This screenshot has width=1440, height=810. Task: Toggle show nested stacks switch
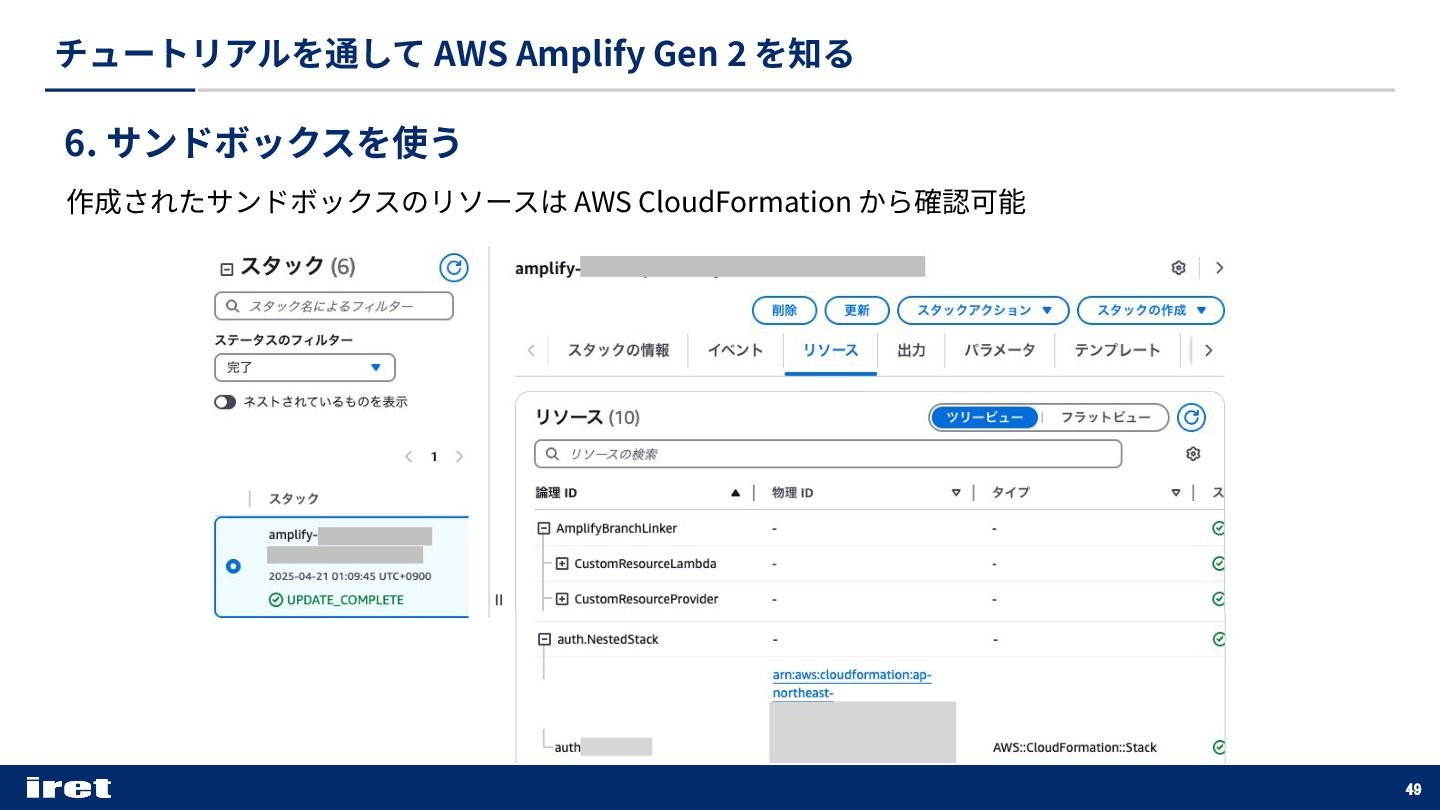click(225, 402)
